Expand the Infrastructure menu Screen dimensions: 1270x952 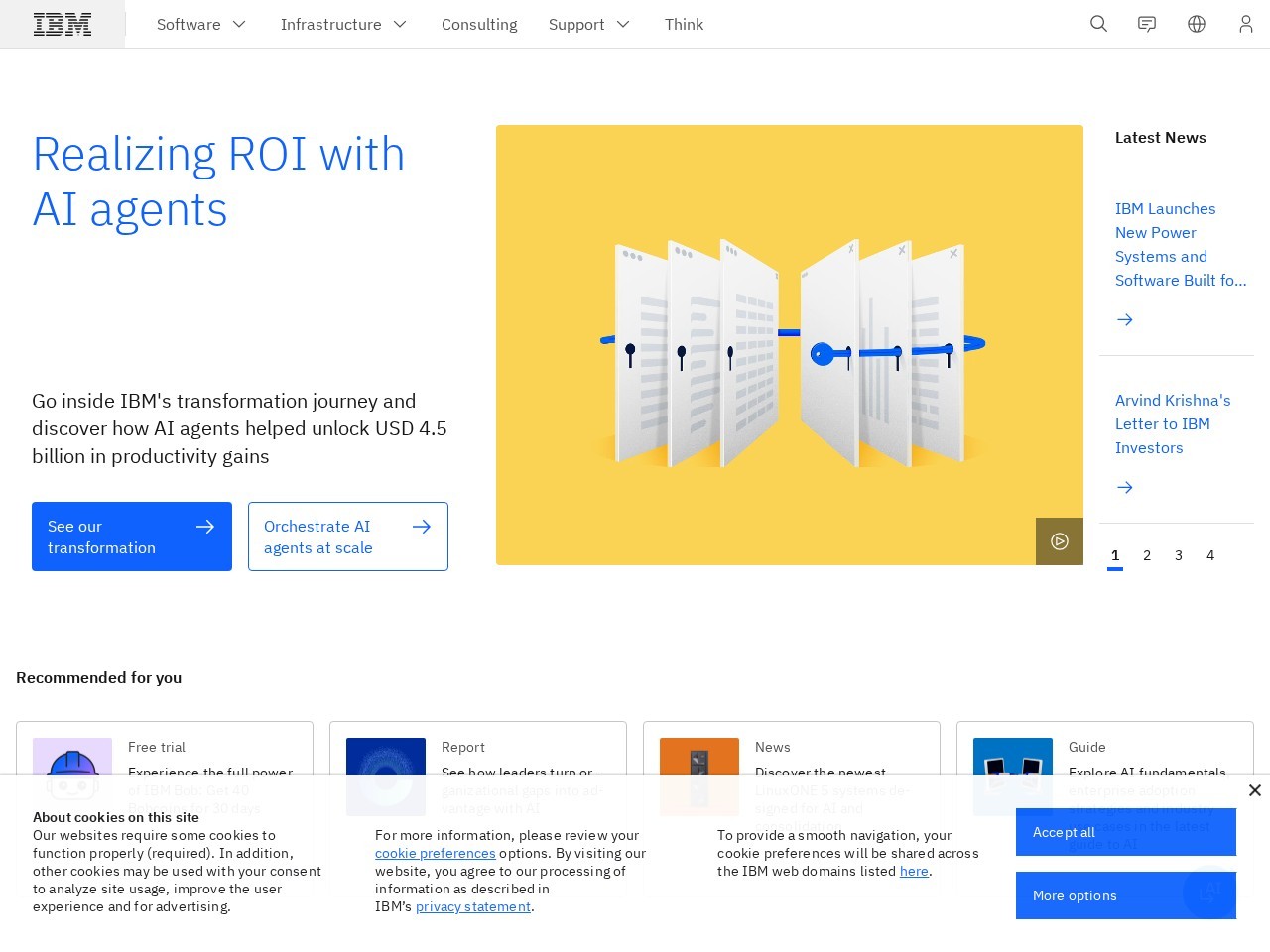343,24
